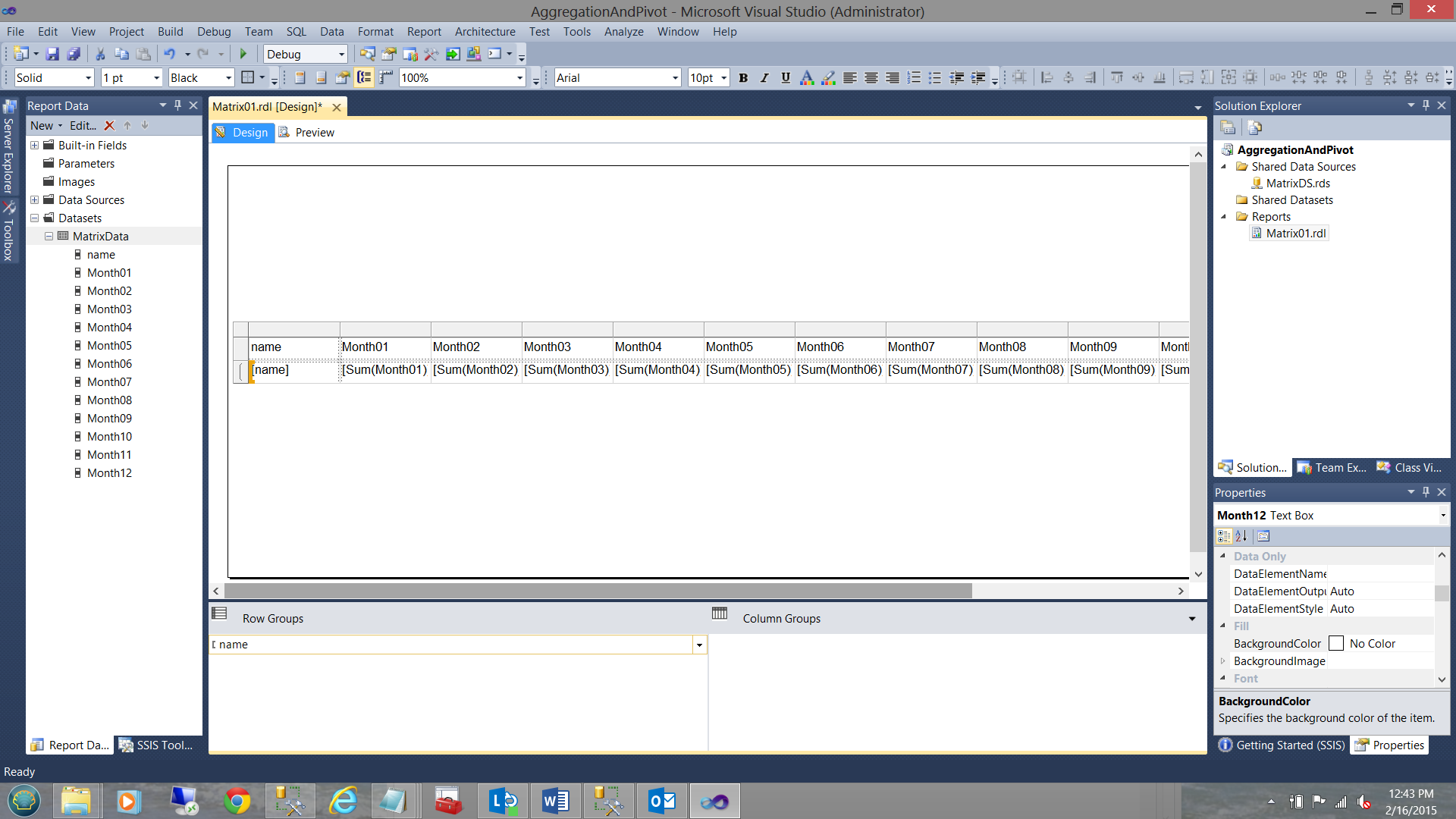Open Chrome from the taskbar
Image resolution: width=1456 pixels, height=819 pixels.
pos(237,801)
